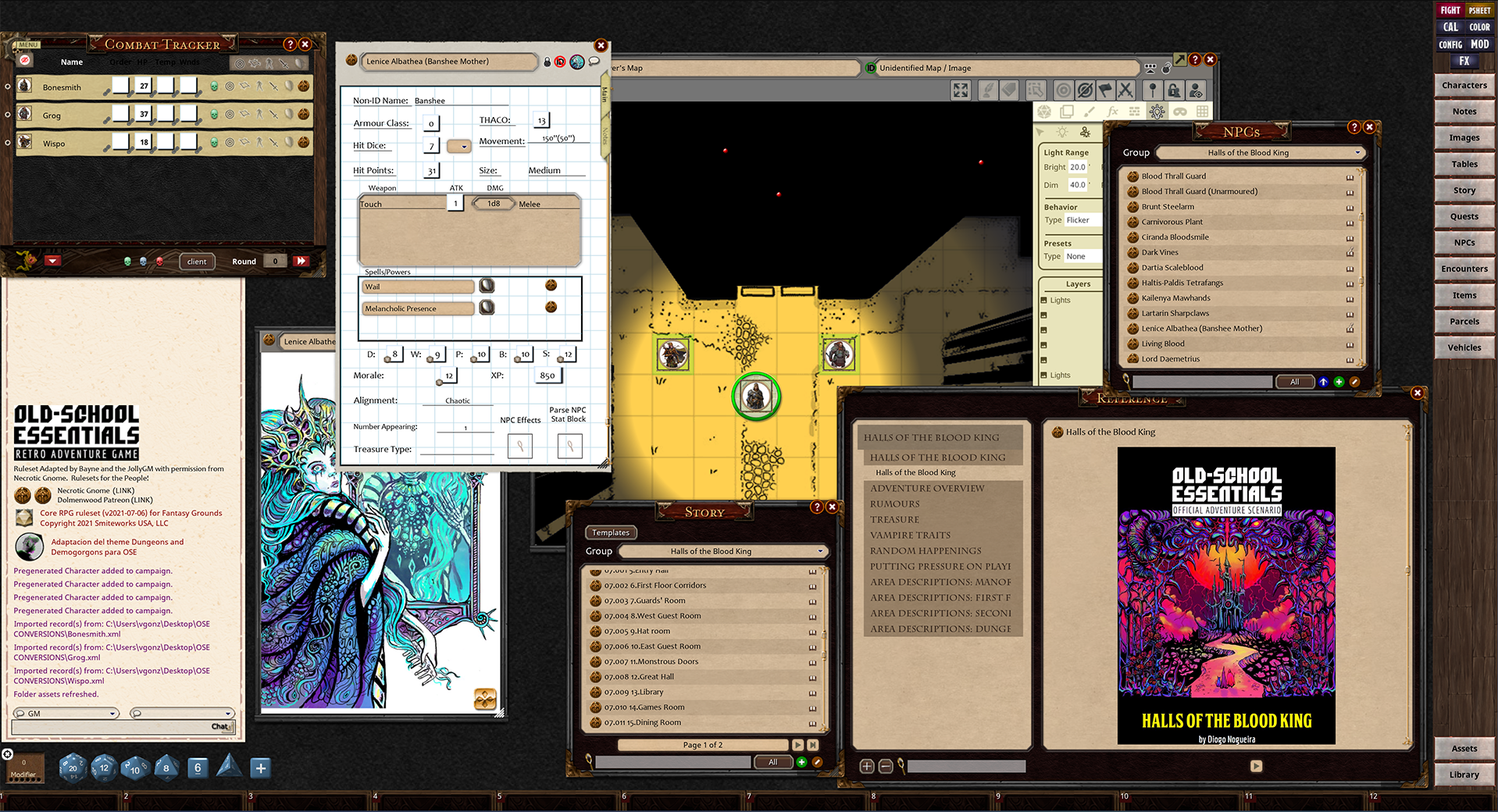Select the map pin tool
The width and height of the screenshot is (1498, 812).
click(x=1153, y=91)
